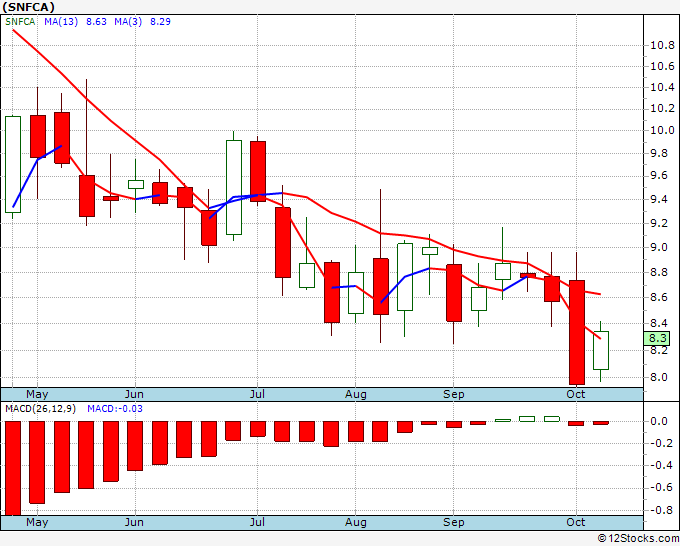
Task: Click the -0.6 MACD axis label
Action: [662, 487]
